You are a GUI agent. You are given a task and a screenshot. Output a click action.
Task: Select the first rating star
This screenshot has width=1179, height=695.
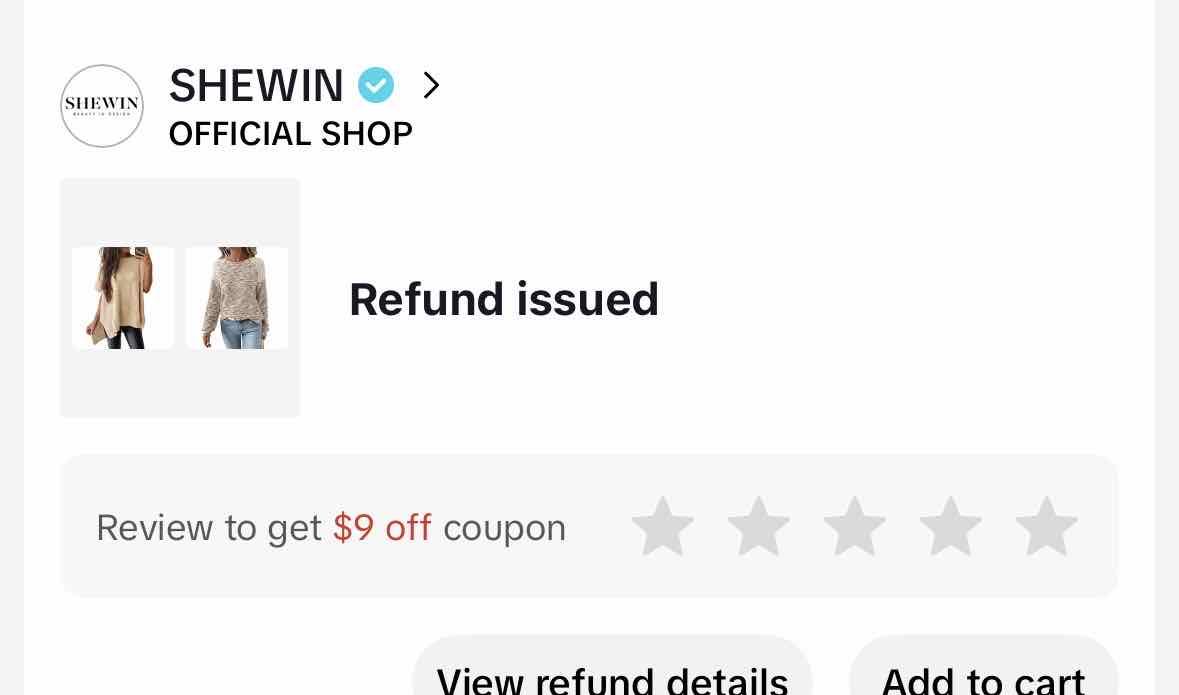click(x=662, y=526)
